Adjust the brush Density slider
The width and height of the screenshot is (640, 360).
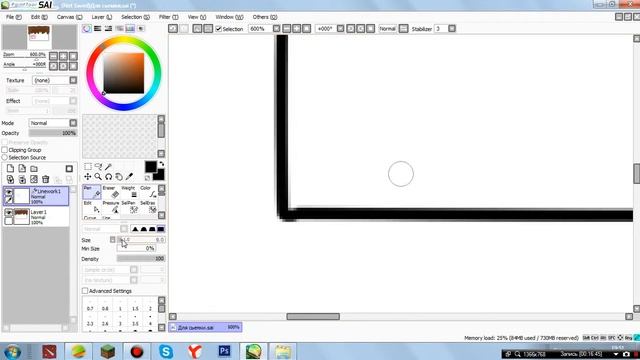coord(141,259)
